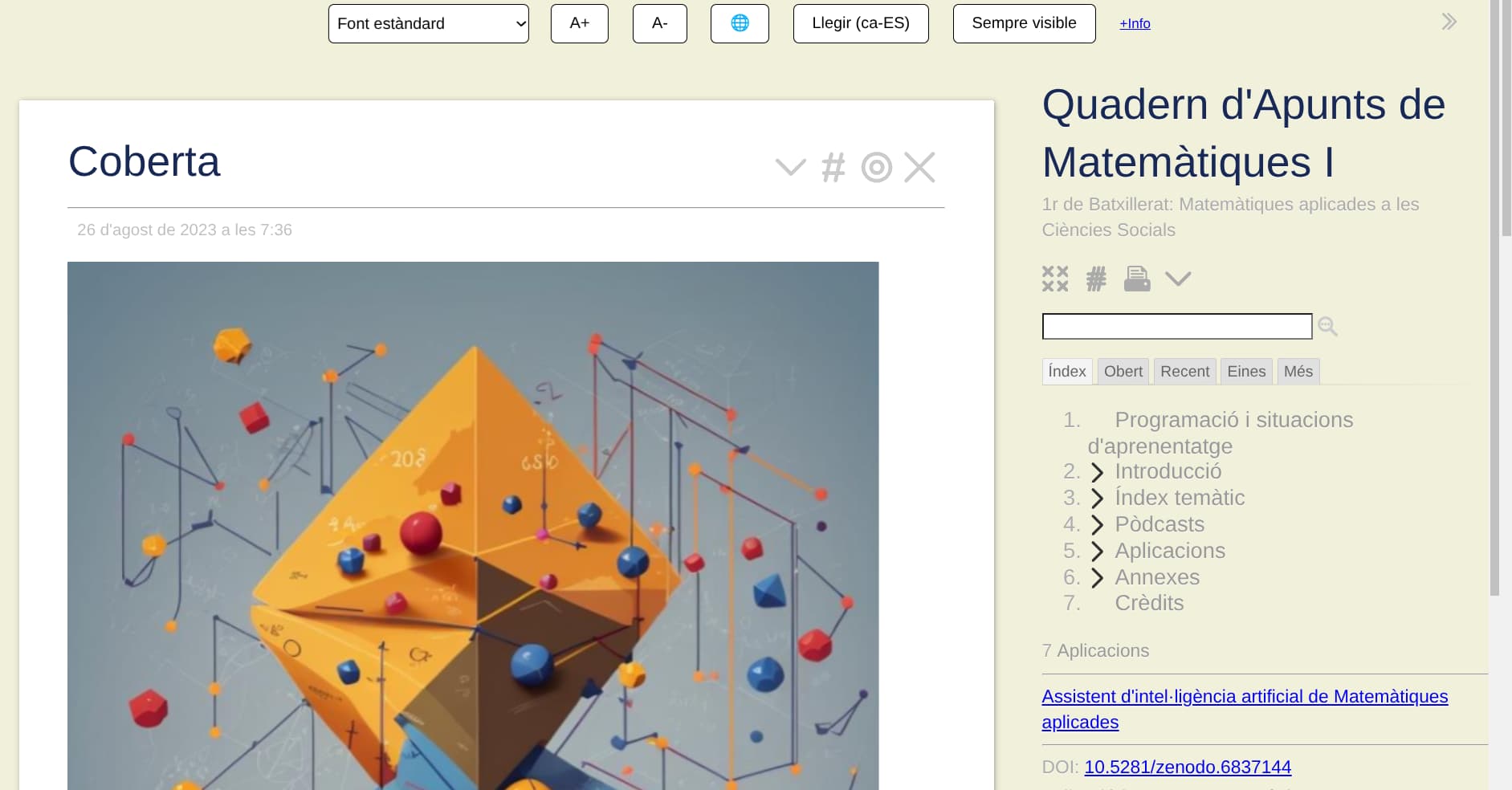Screen dimensions: 1512x790
Task: Close all tiddlers using four-X icon
Action: (1055, 279)
